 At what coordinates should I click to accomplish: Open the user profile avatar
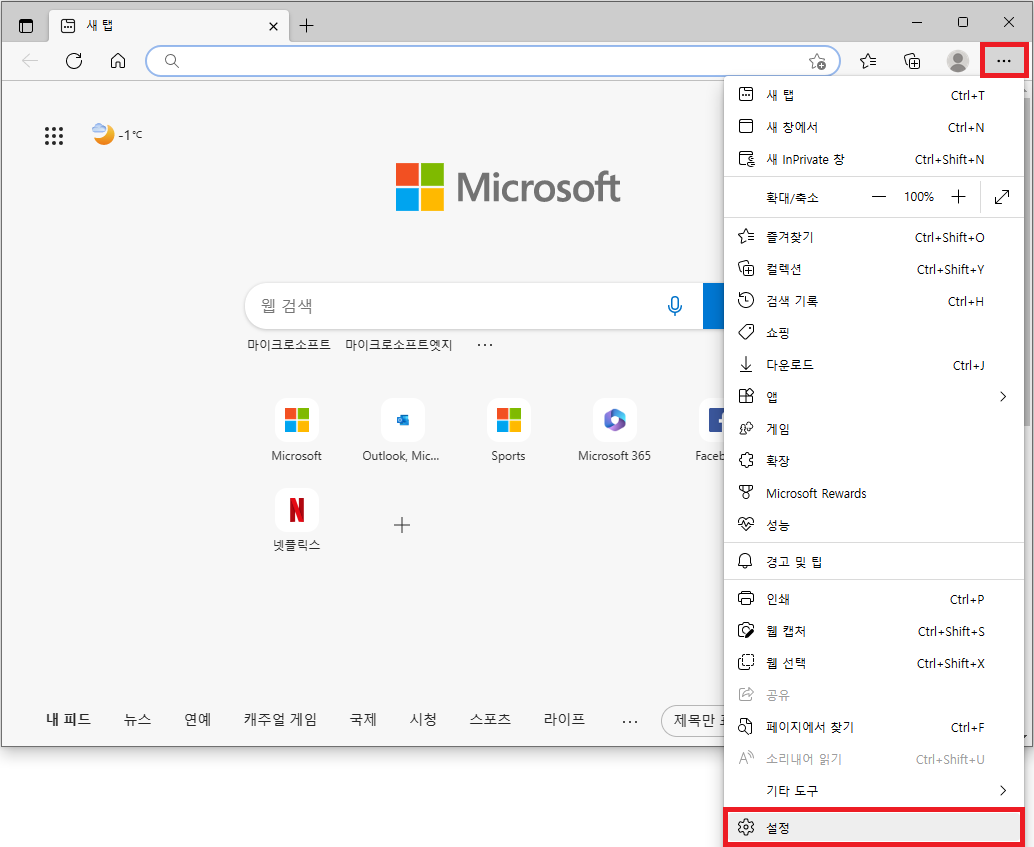pyautogui.click(x=958, y=61)
